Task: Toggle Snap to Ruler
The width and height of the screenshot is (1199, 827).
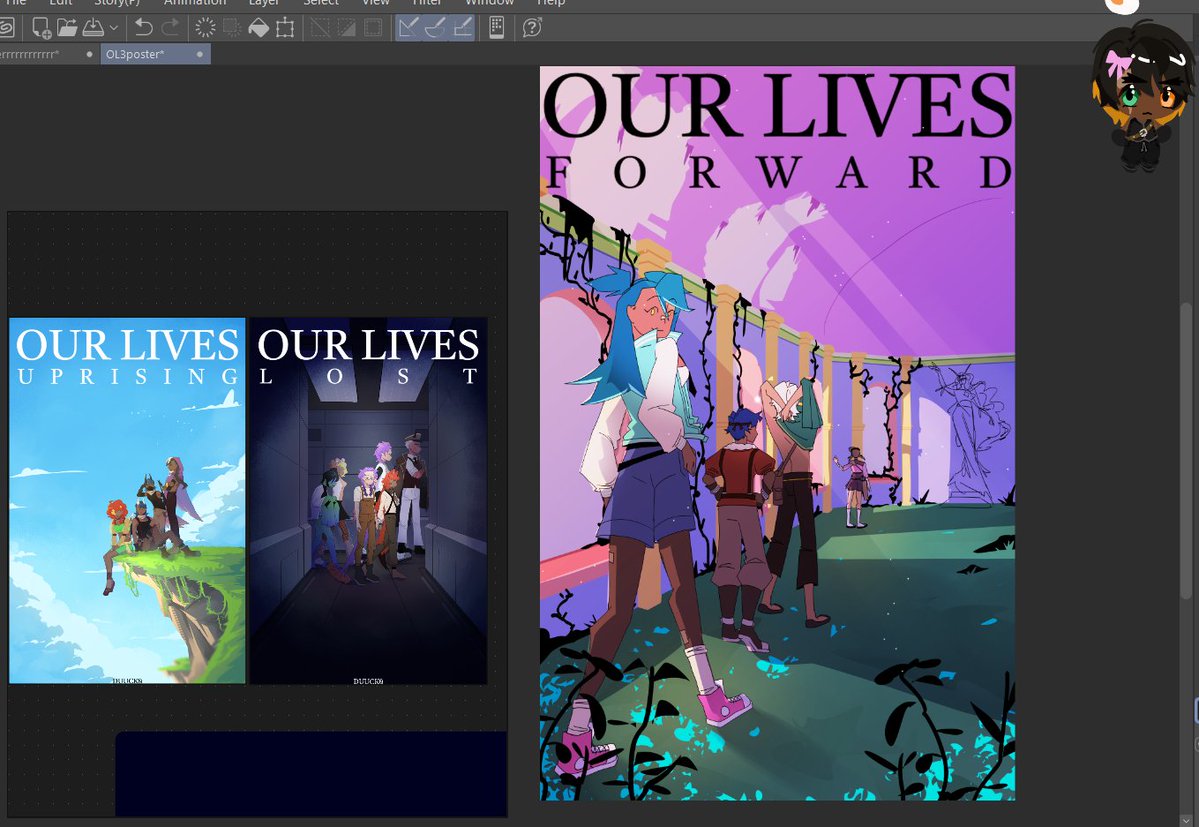Action: click(x=408, y=28)
